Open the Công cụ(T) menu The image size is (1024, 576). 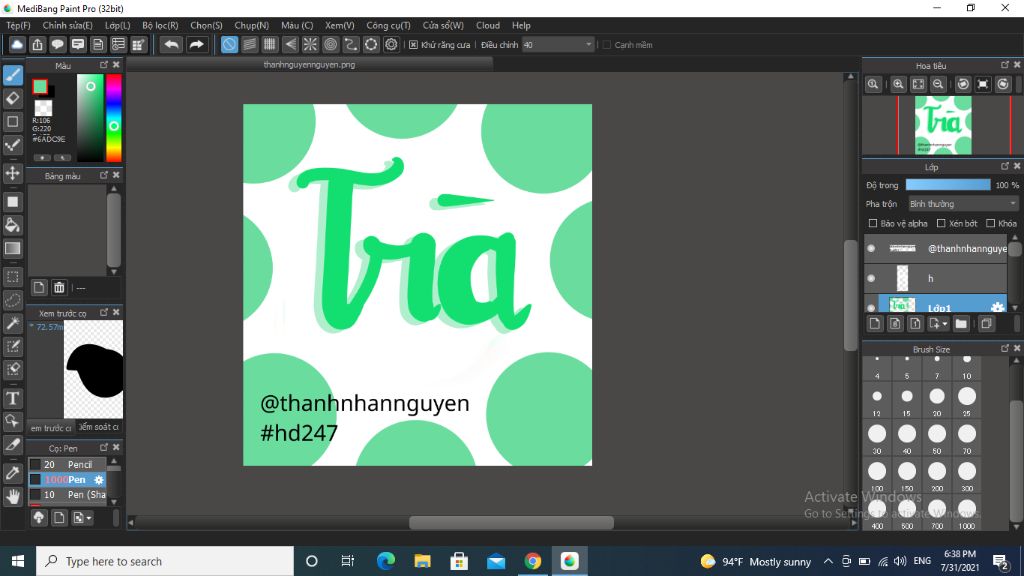[388, 25]
